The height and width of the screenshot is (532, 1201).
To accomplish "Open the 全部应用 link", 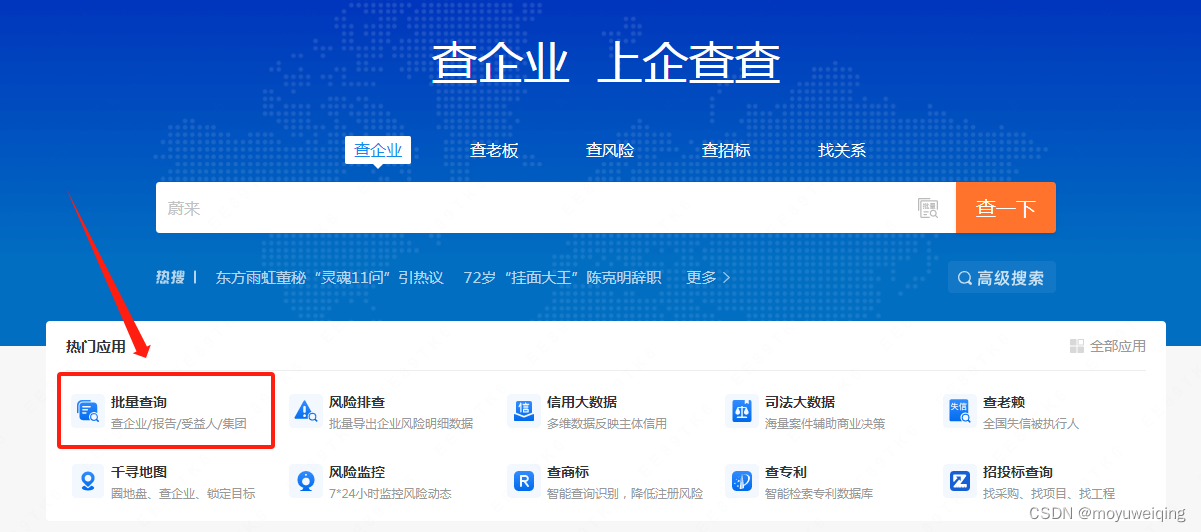I will pos(1108,346).
